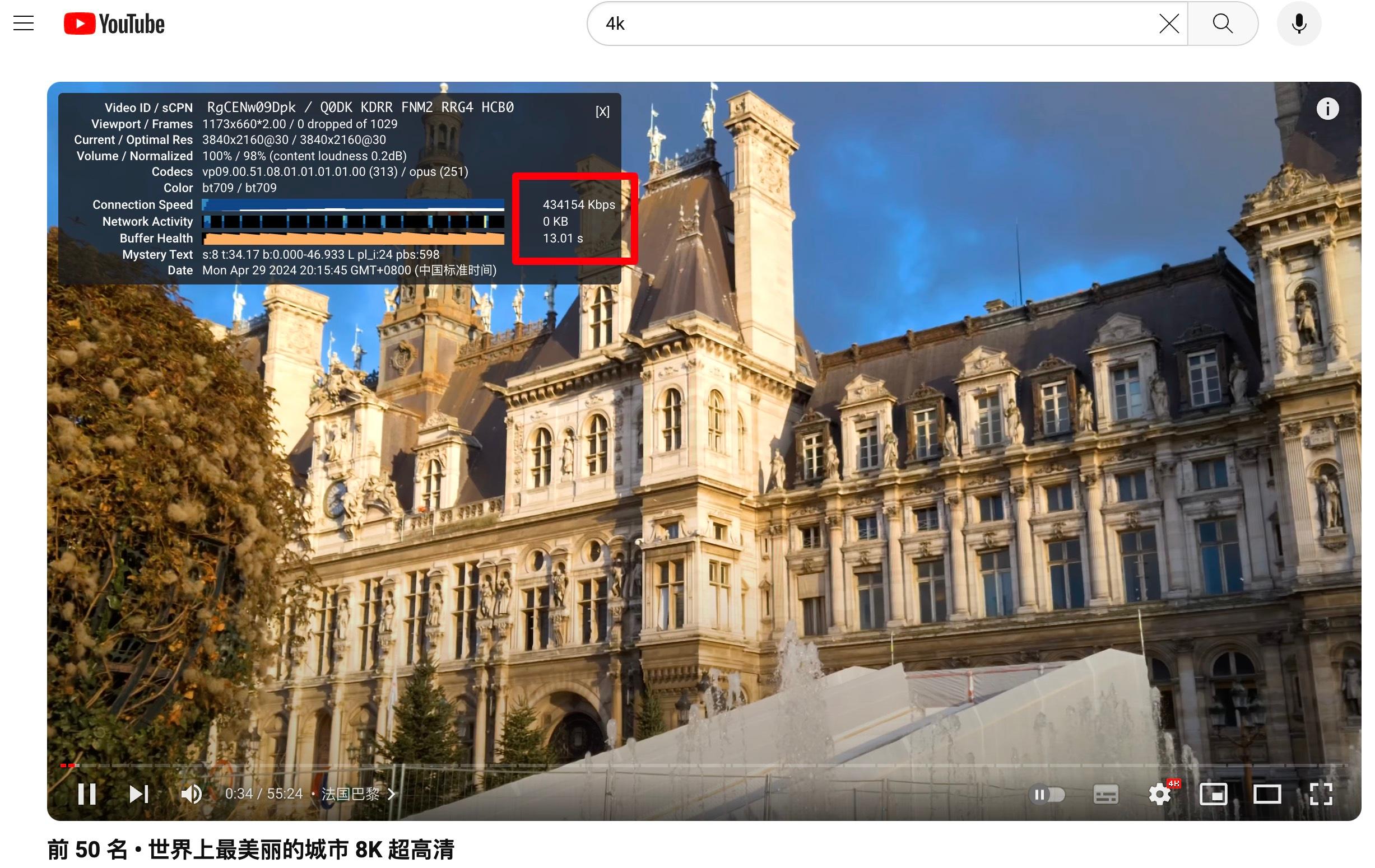Open the 4K settings gear menu
The image size is (1375, 868).
tap(1160, 794)
